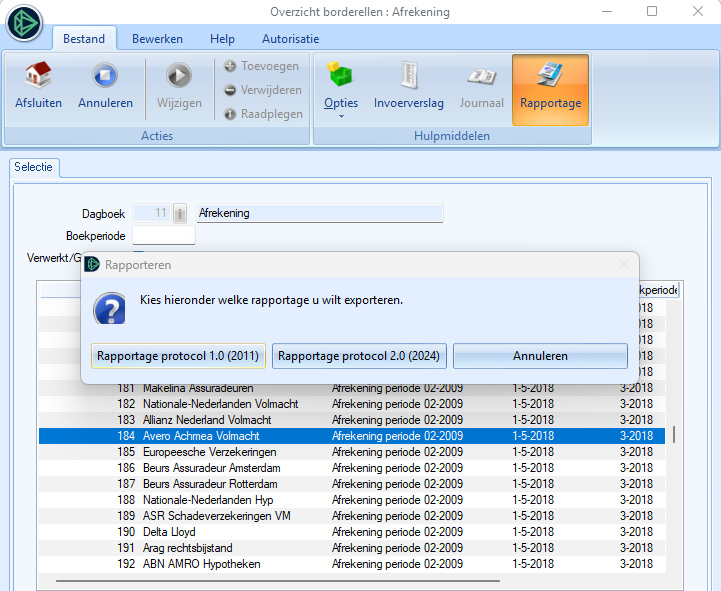
Task: Select row 186 Beurs Assuradeur Amsterdam
Action: click(x=352, y=468)
